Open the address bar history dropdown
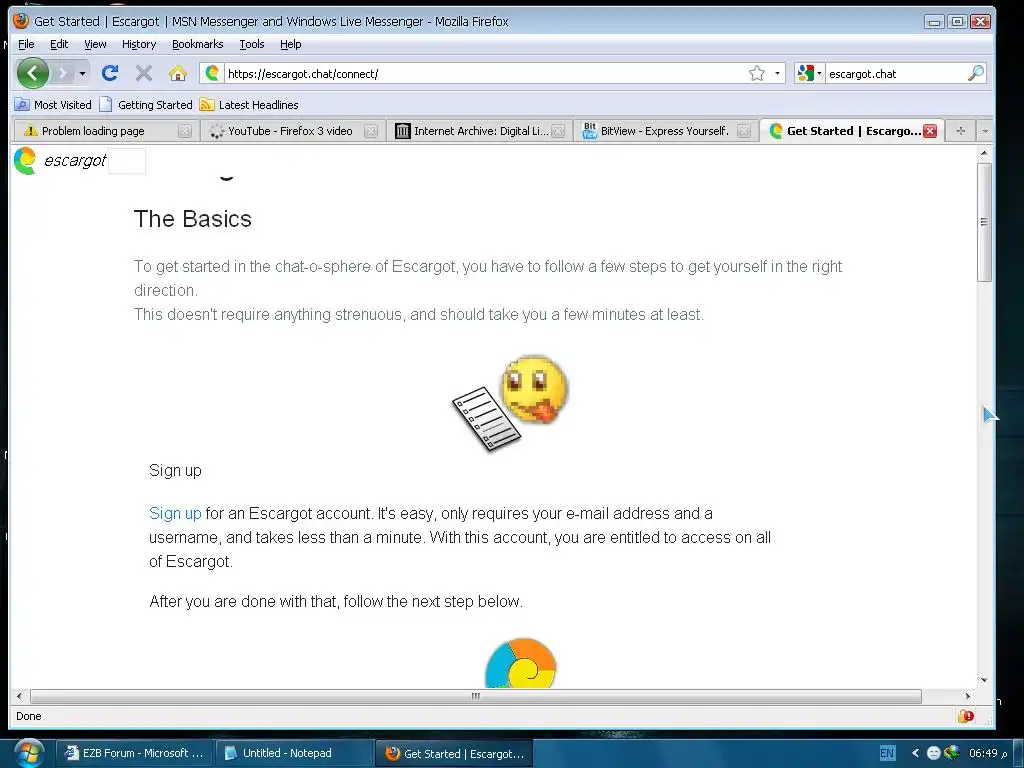1024x768 pixels. pos(777,73)
